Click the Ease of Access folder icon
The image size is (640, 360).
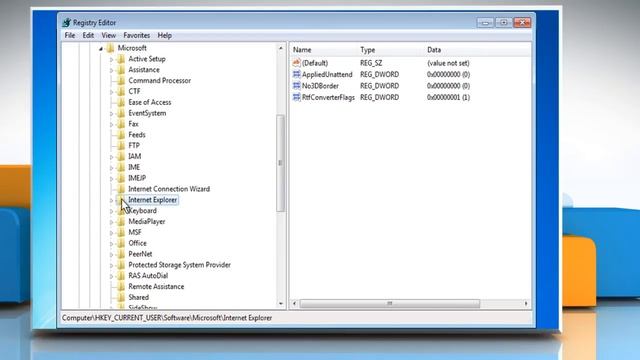[121, 102]
